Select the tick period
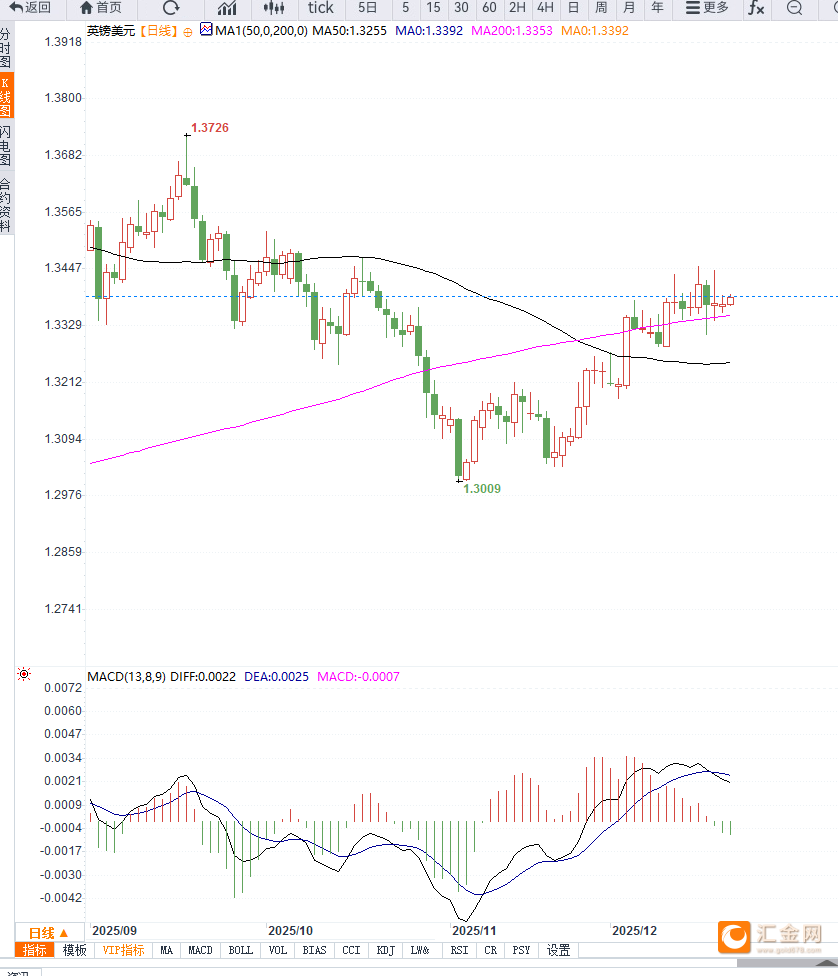Image resolution: width=838 pixels, height=976 pixels. click(x=320, y=8)
